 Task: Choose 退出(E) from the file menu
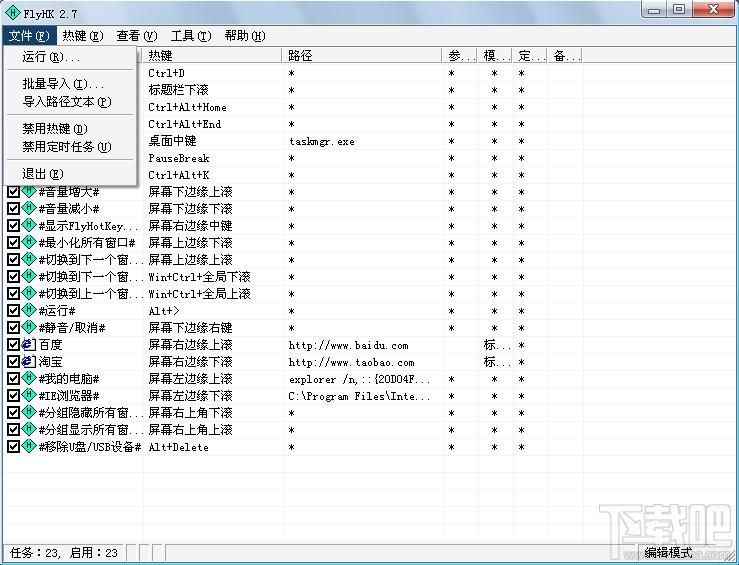[x=70, y=174]
